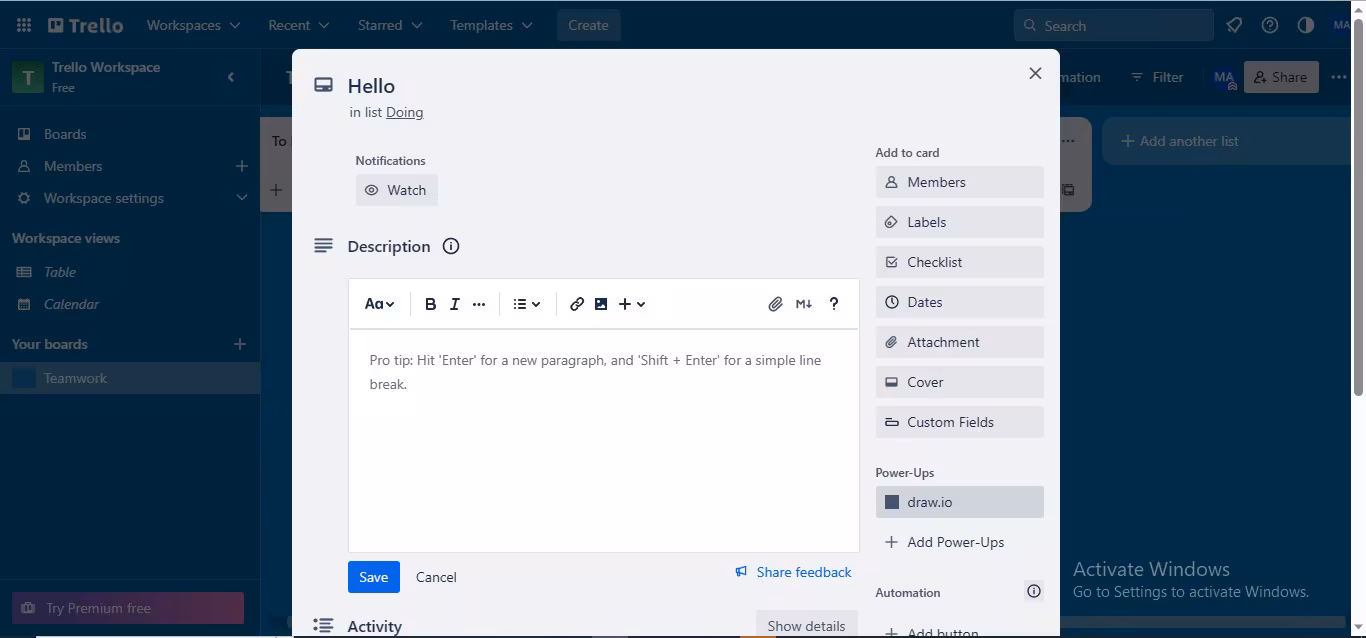Open the text styles Aa dropdown

379,304
